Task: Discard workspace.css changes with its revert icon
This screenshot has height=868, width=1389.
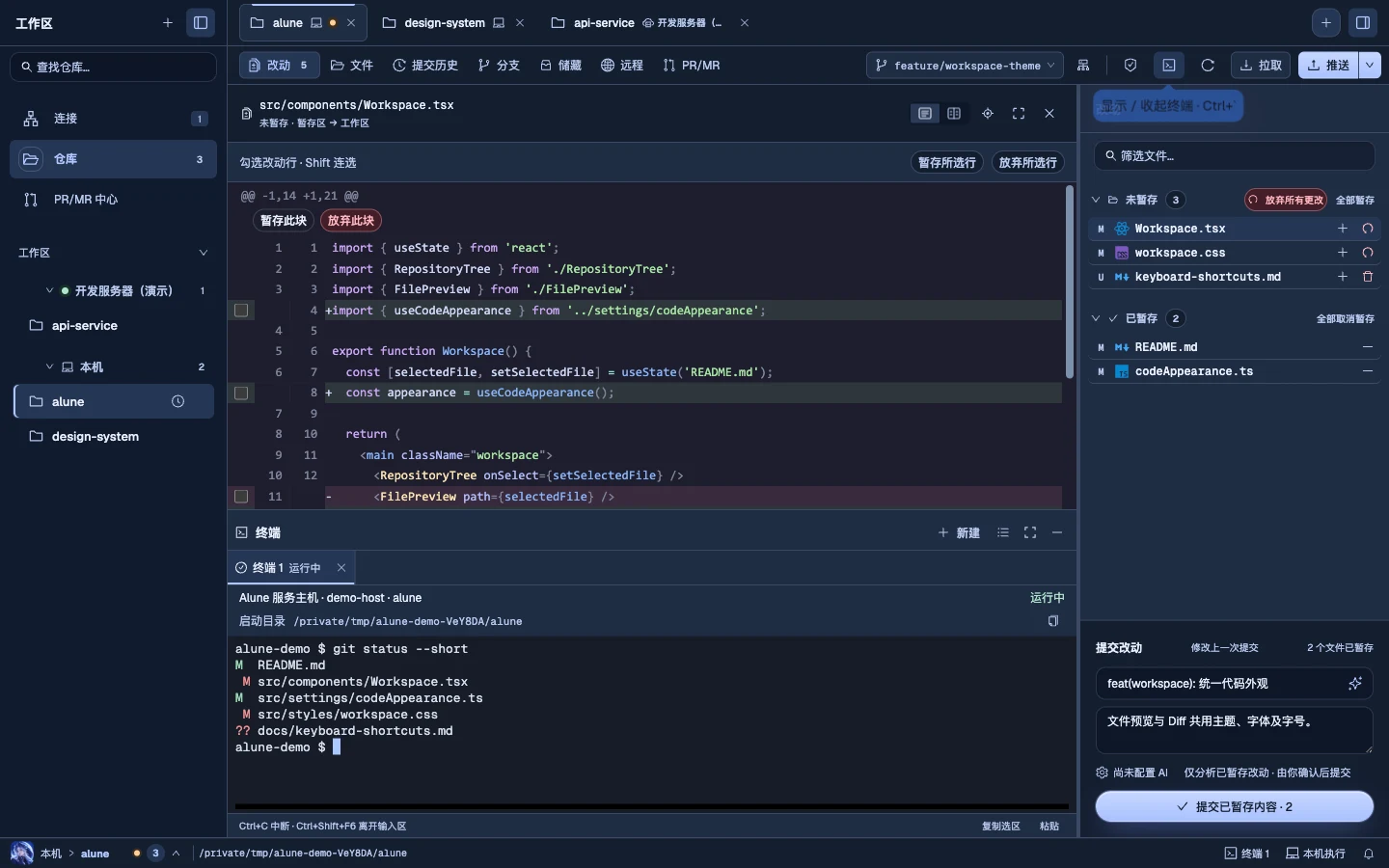Action: (x=1367, y=253)
